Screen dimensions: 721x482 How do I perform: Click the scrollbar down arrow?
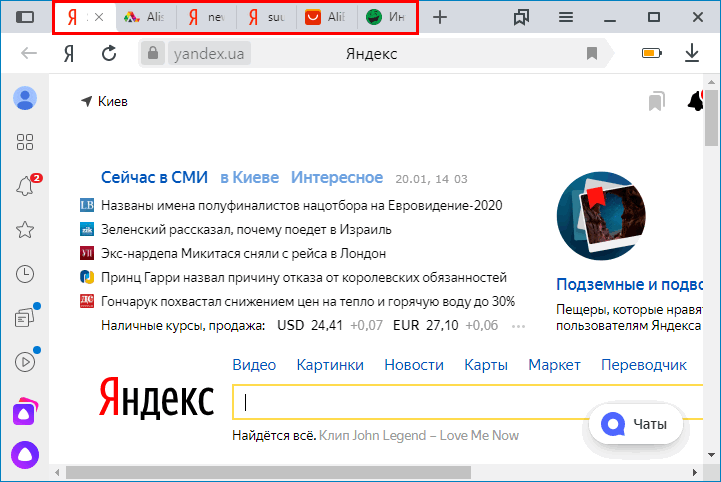(711, 455)
